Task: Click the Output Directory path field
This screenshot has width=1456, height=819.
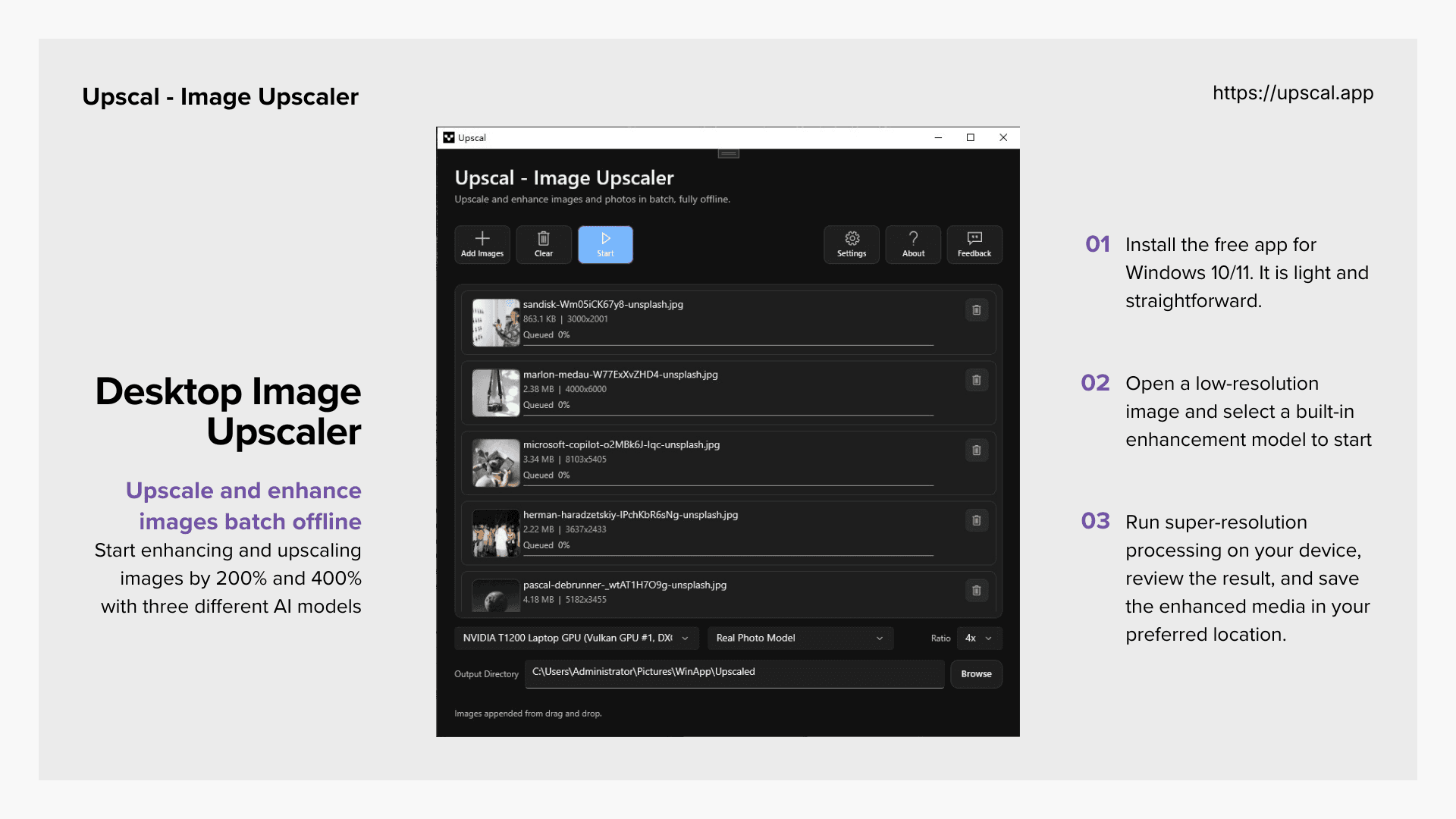Action: point(734,673)
